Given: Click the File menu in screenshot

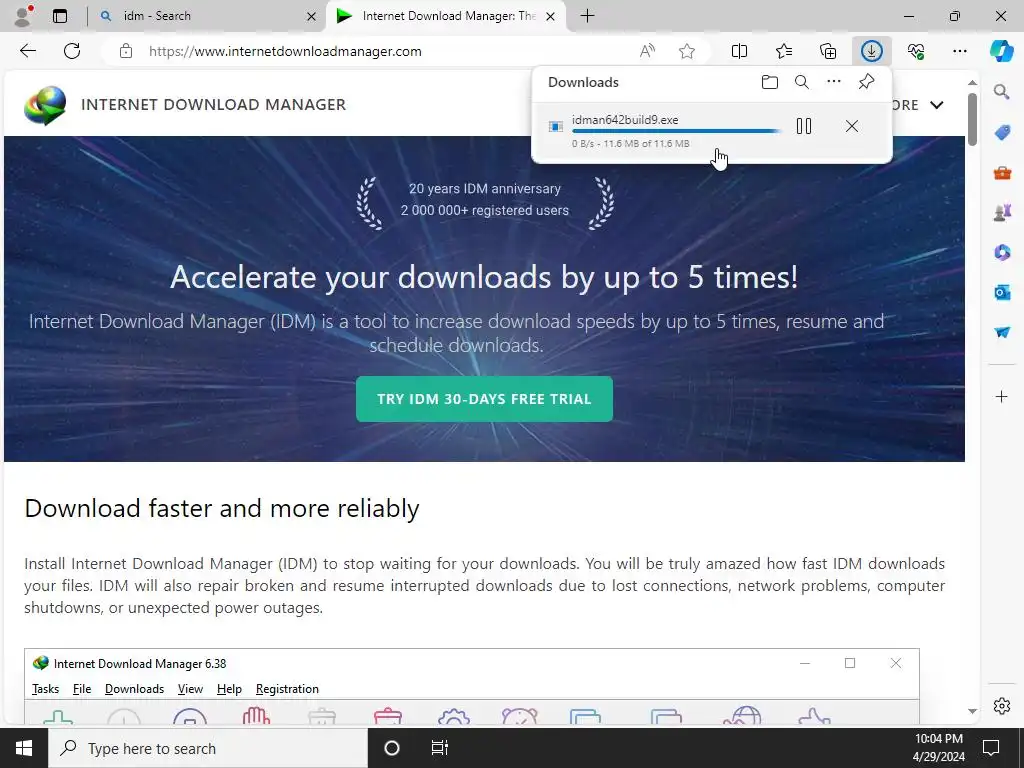Looking at the screenshot, I should [x=82, y=689].
